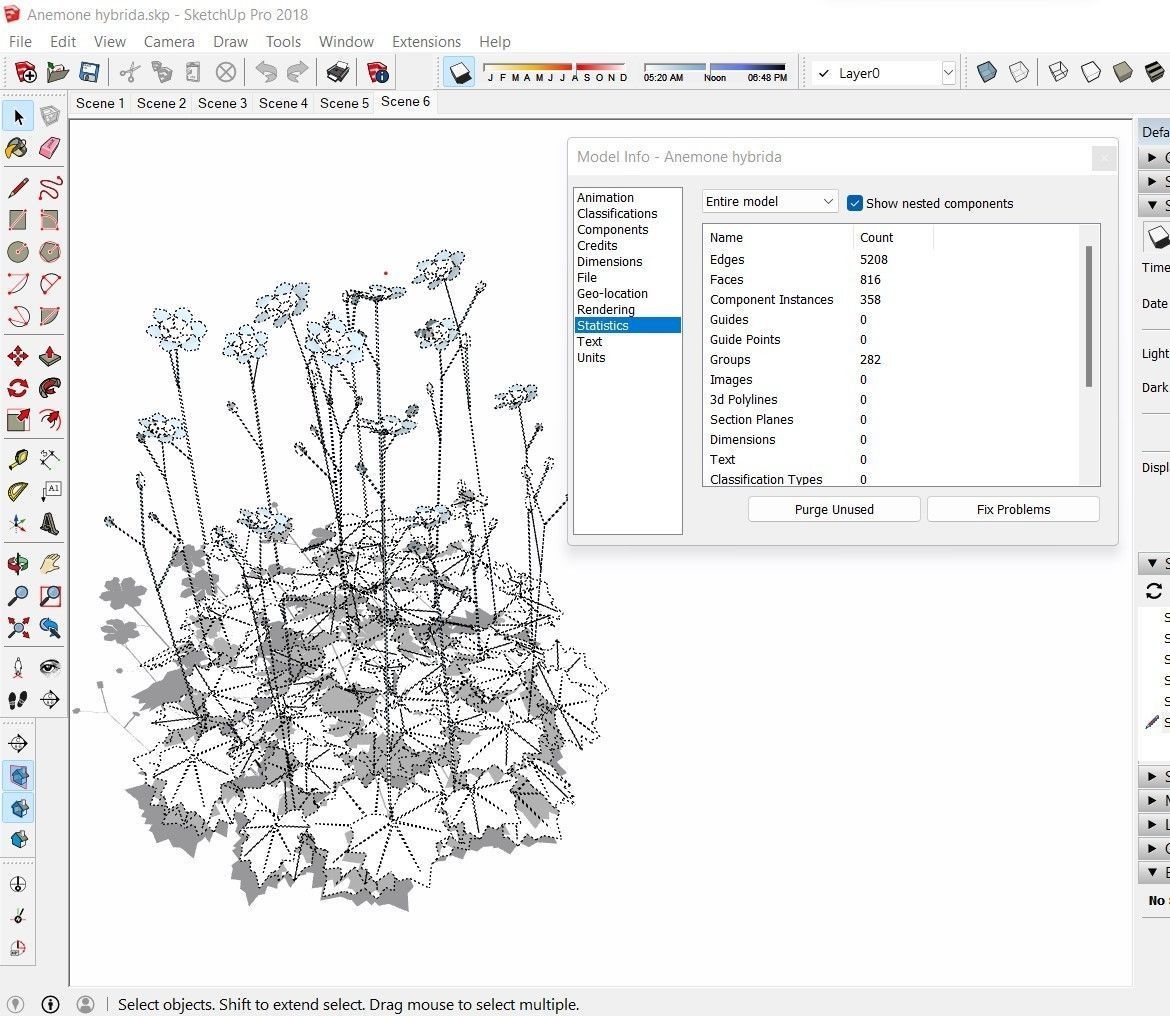Click the Groups count row
This screenshot has height=1016, width=1170.
(x=892, y=360)
